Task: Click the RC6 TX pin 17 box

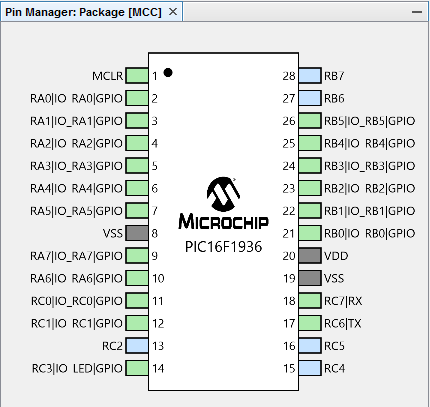Action: 310,323
